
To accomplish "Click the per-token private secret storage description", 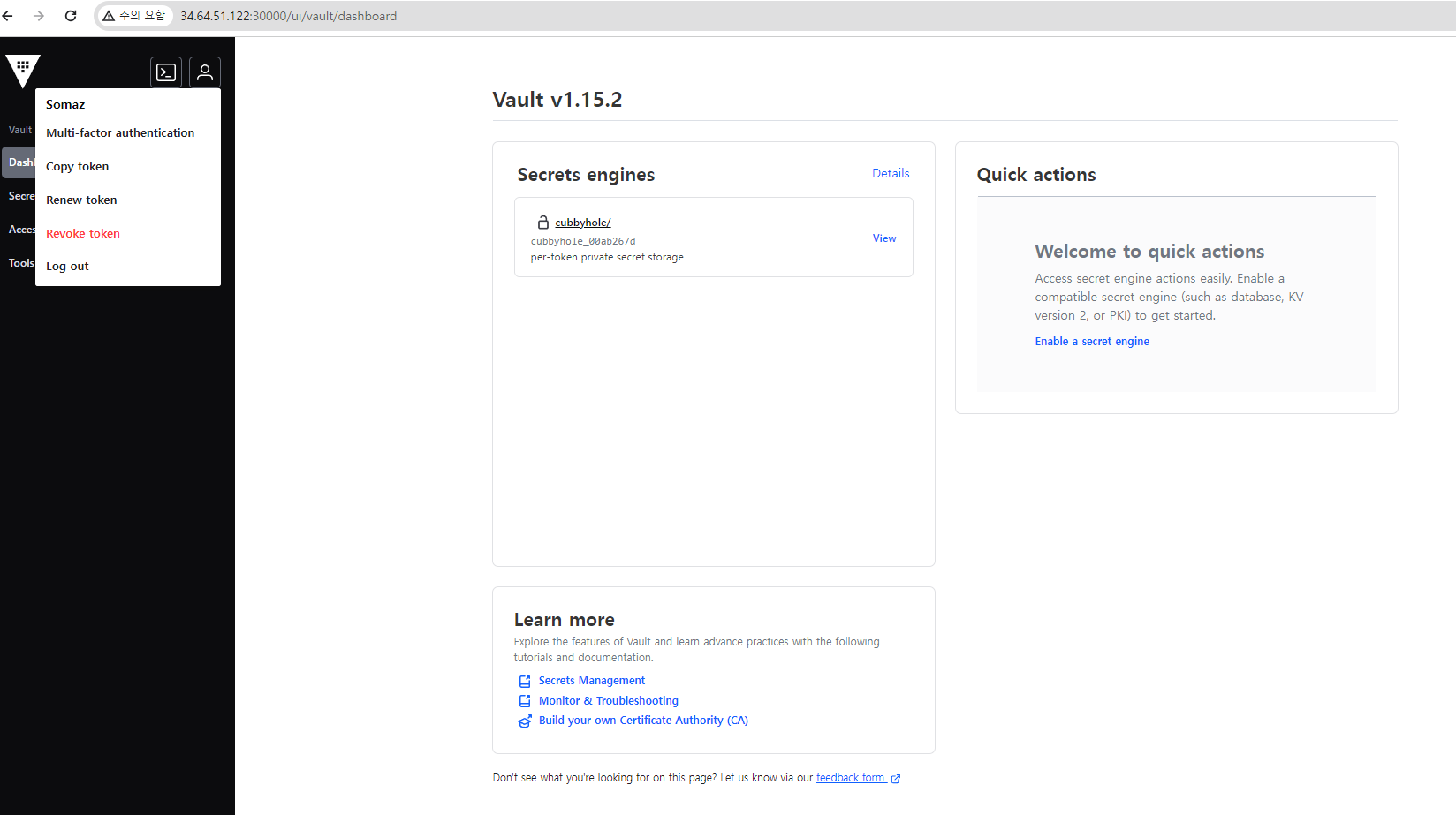I will pyautogui.click(x=607, y=258).
